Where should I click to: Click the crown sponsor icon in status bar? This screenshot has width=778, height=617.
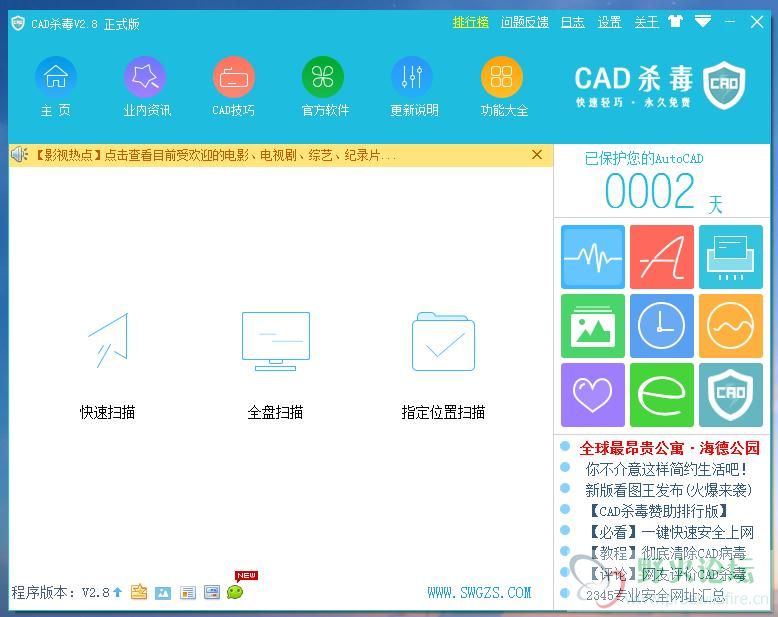pos(139,592)
